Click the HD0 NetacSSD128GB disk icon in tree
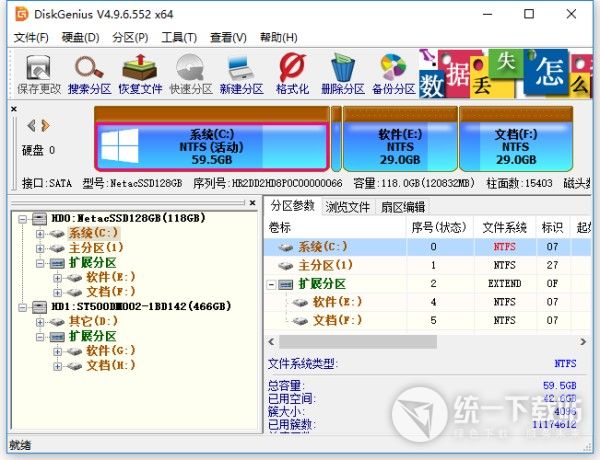The image size is (600, 460). point(39,219)
